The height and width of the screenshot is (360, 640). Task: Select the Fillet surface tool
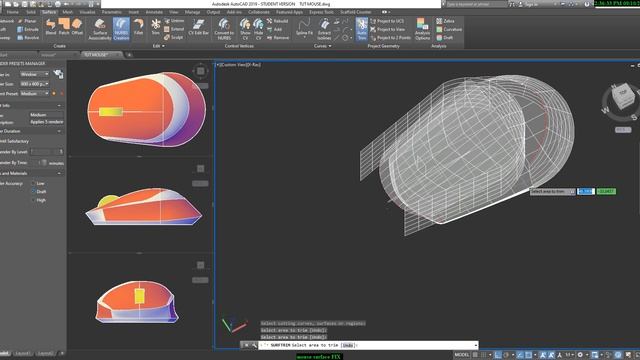(139, 27)
